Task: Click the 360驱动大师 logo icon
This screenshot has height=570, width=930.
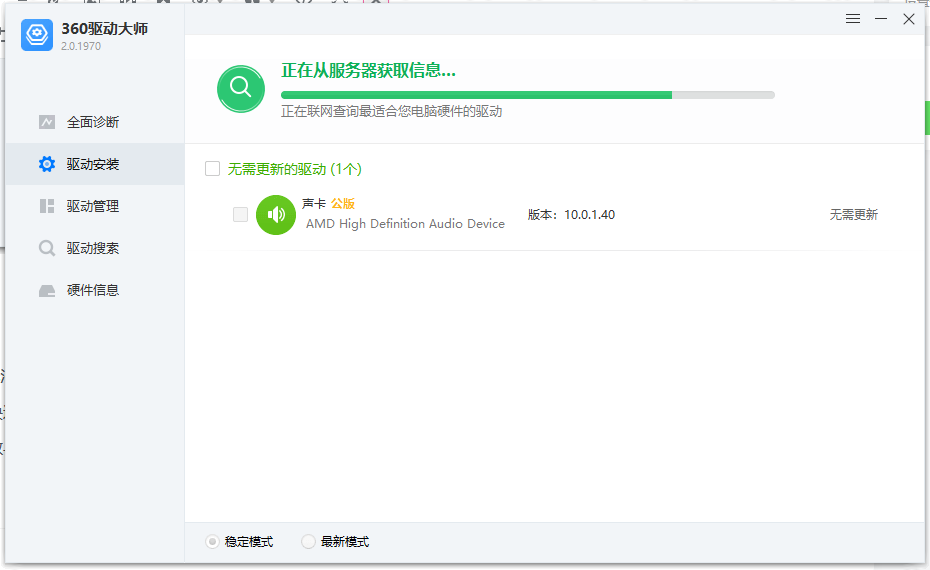Action: [x=37, y=35]
